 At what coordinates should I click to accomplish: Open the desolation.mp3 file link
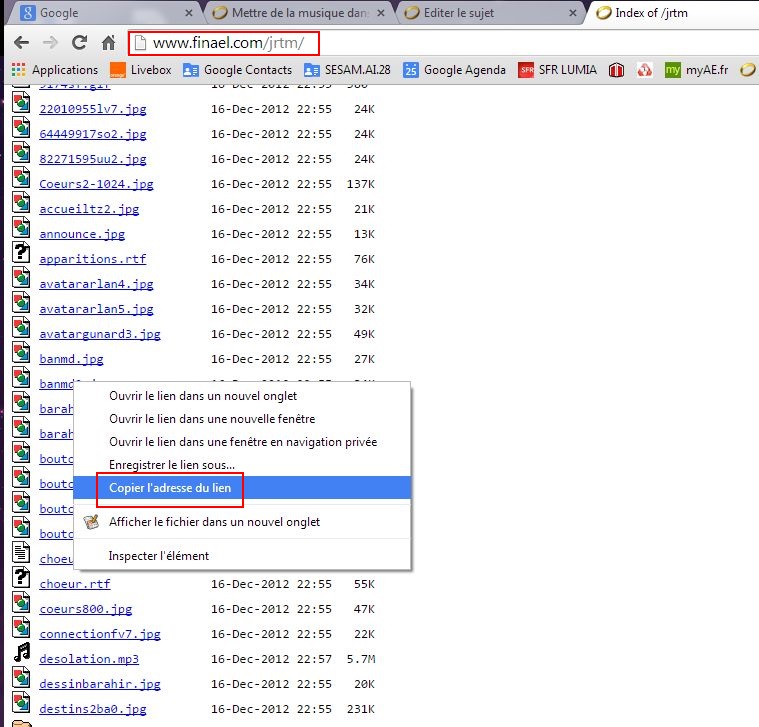[89, 659]
